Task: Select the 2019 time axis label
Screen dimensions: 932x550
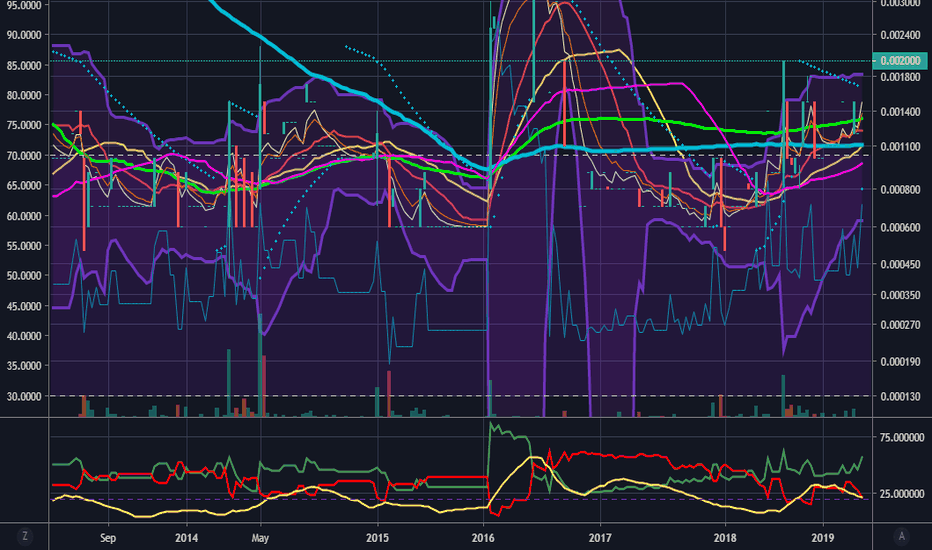Action: [x=823, y=538]
